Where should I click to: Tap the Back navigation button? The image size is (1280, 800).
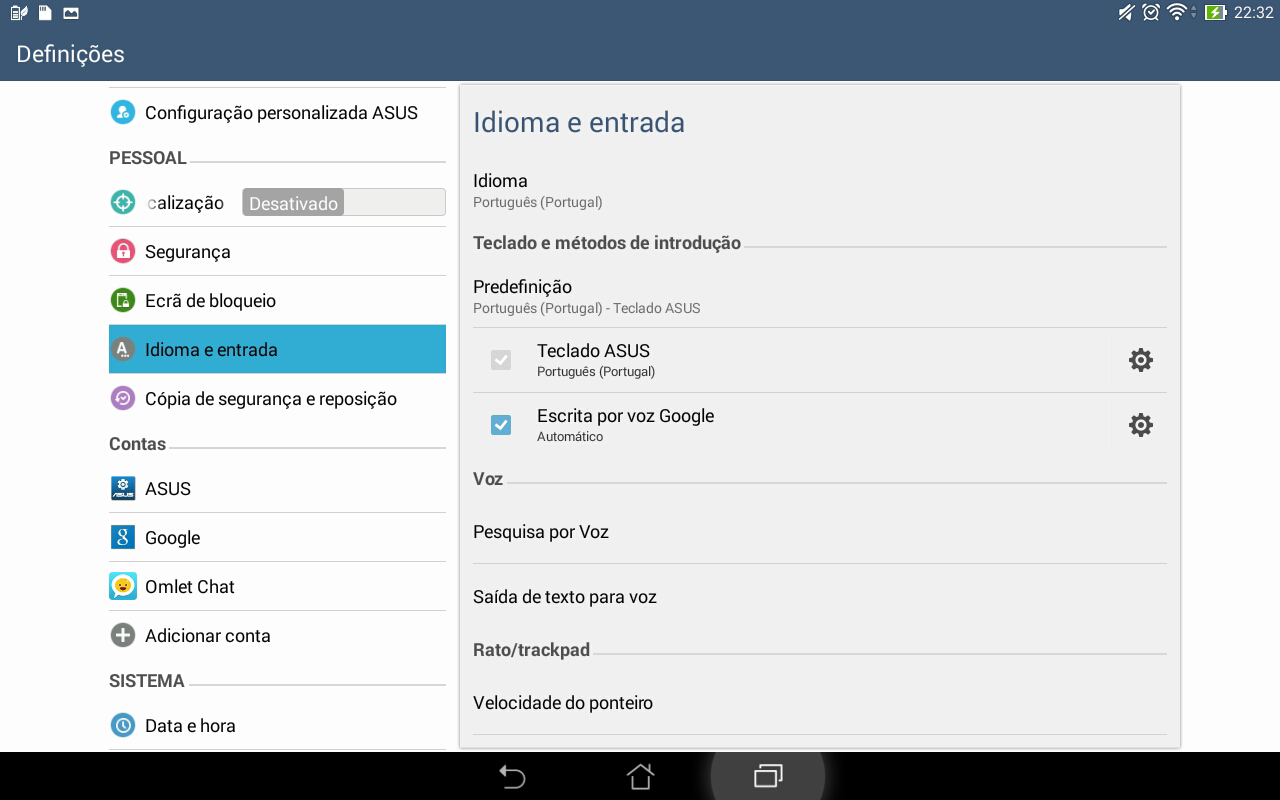coord(512,776)
